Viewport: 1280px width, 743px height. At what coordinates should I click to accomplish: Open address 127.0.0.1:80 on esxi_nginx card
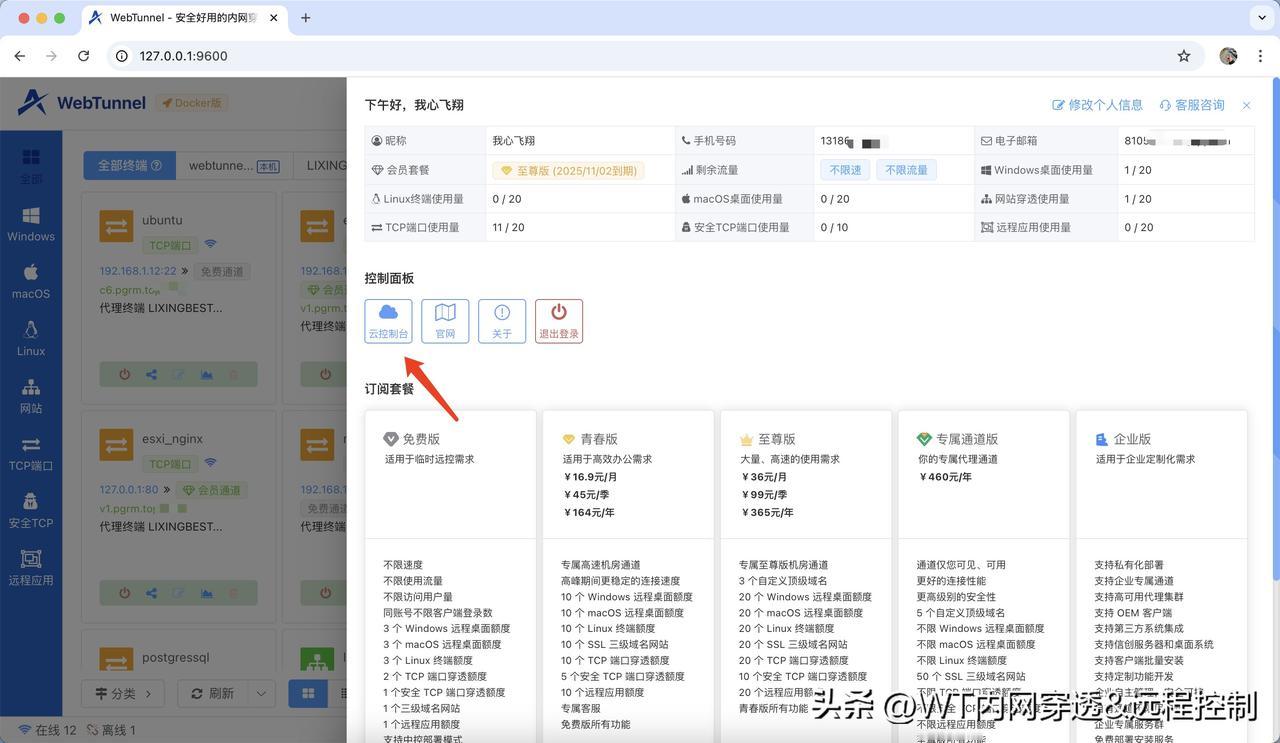tap(129, 490)
